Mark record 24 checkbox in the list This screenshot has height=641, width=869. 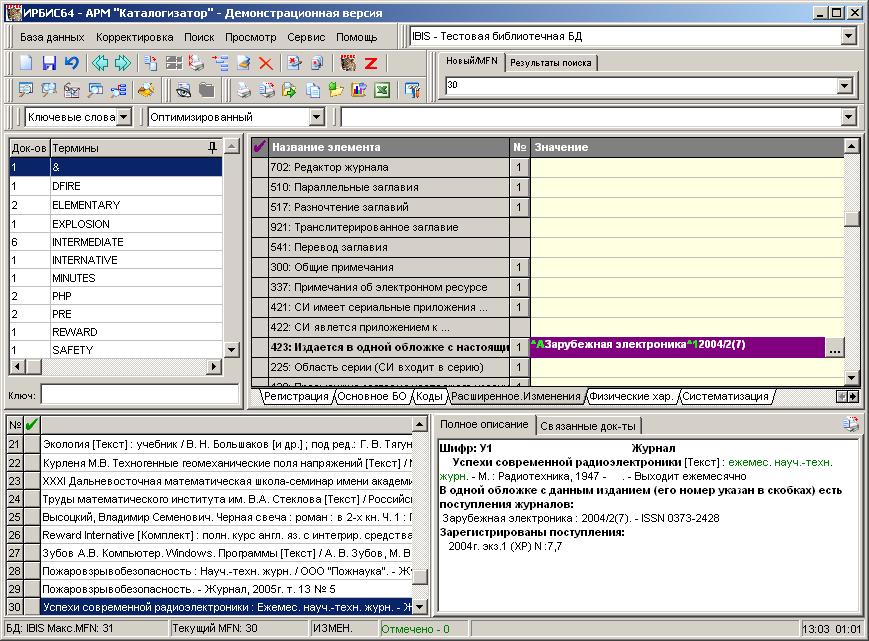pyautogui.click(x=32, y=499)
